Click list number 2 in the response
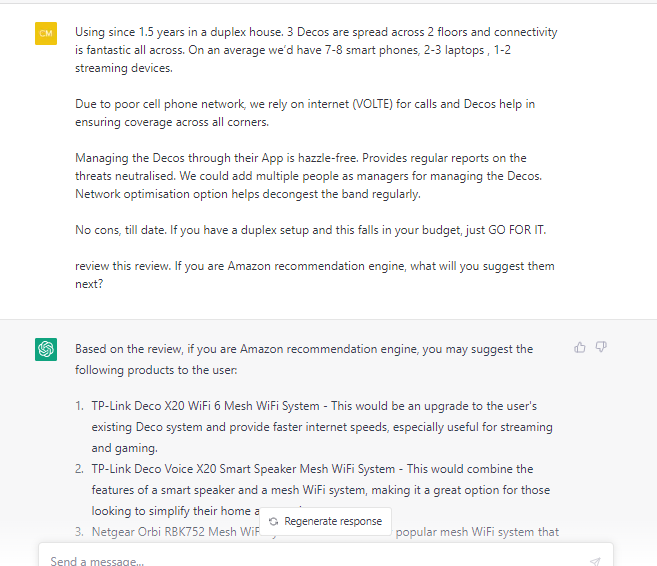The image size is (657, 566). (80, 468)
